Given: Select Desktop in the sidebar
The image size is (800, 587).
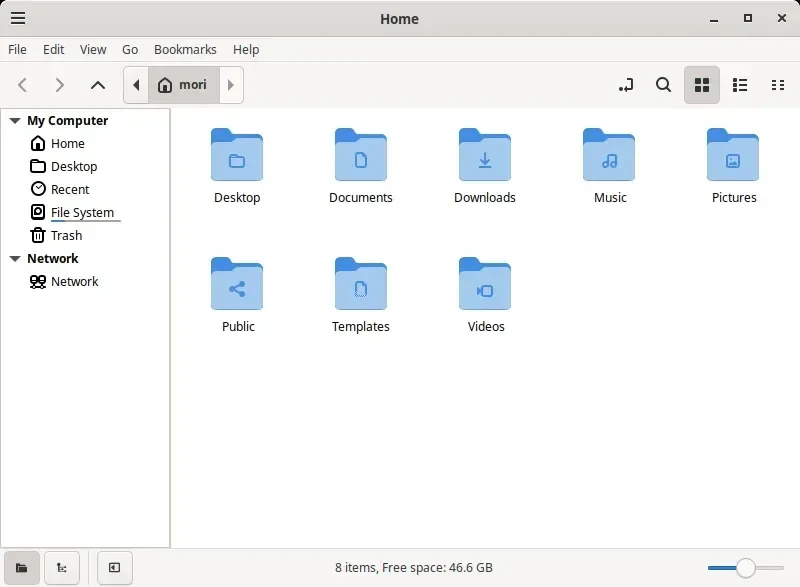Looking at the screenshot, I should (x=74, y=166).
